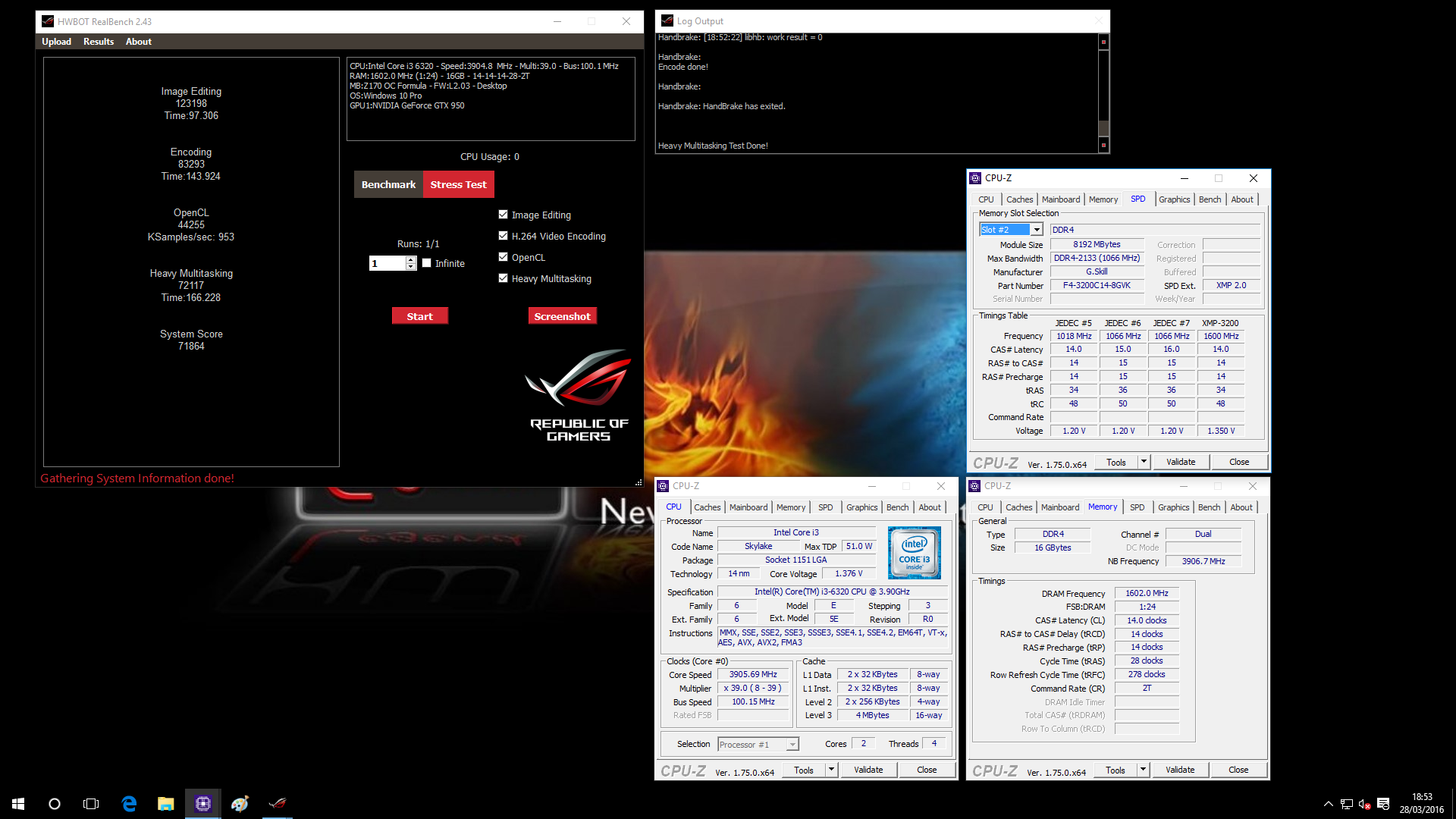Switch to ROG RealBench taskbar icon
The image size is (1456, 819).
point(277,804)
